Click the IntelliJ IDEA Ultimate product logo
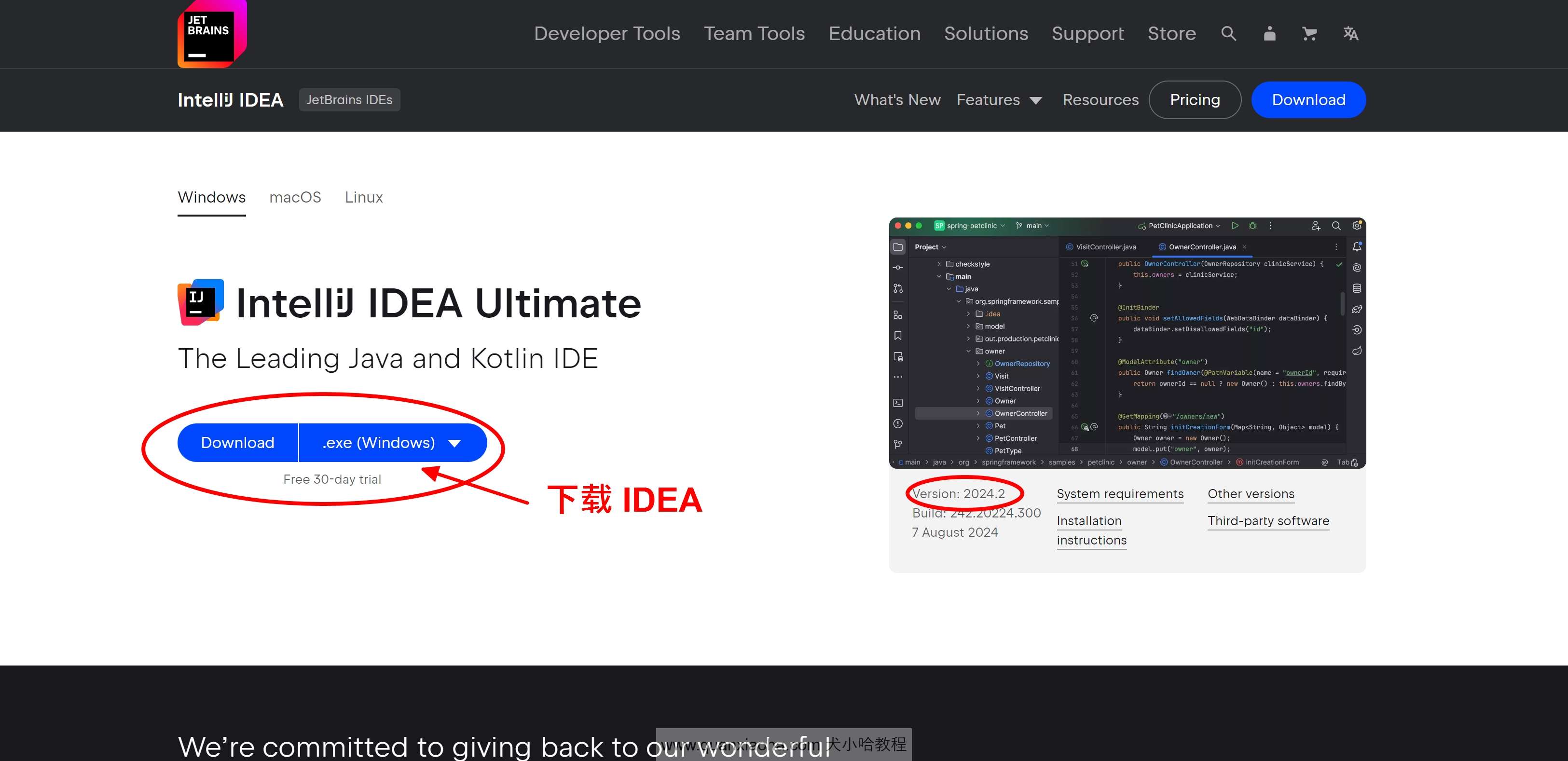This screenshot has width=1568, height=761. coord(200,302)
